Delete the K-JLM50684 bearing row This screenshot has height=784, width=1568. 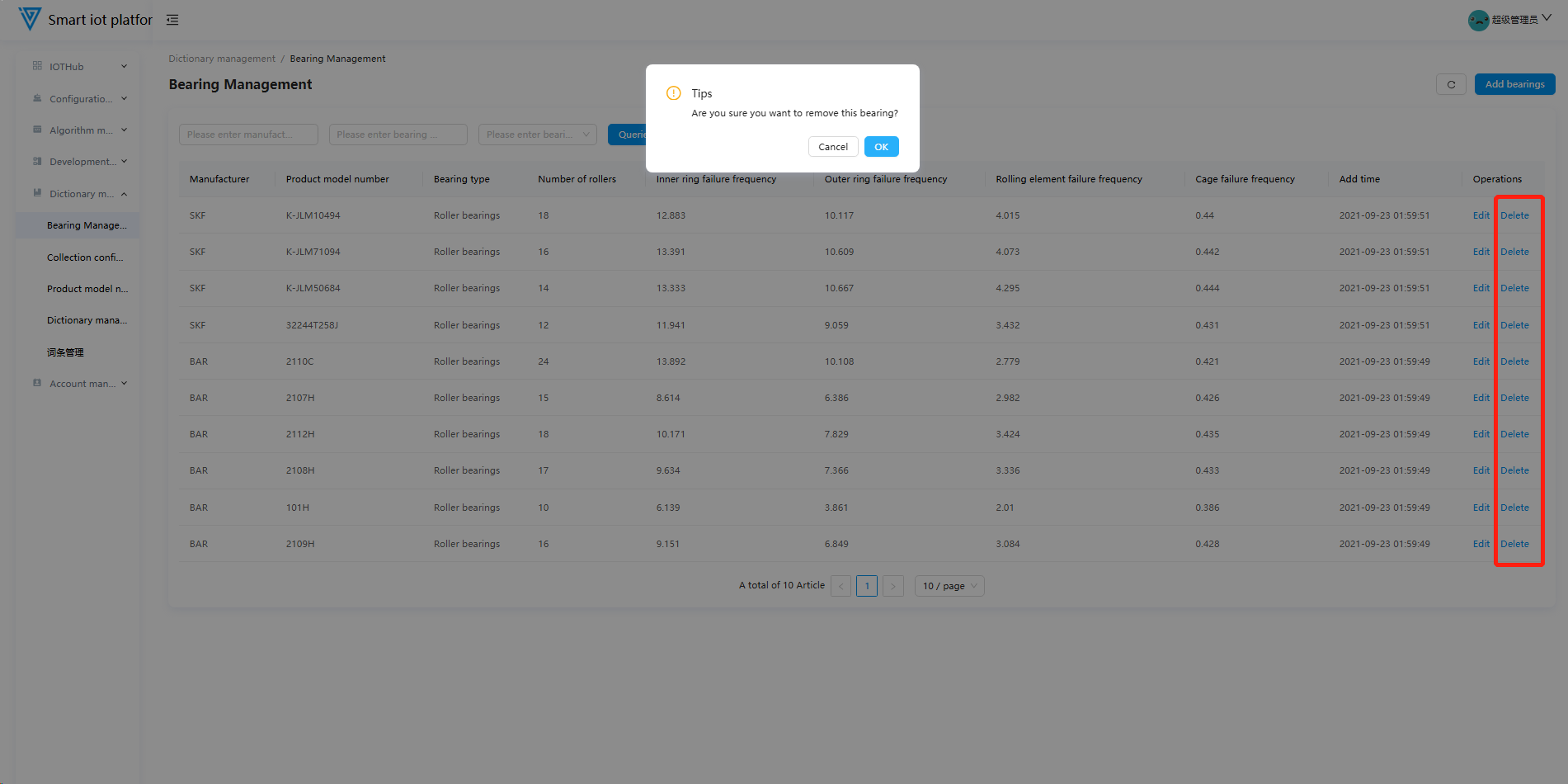click(x=1514, y=288)
